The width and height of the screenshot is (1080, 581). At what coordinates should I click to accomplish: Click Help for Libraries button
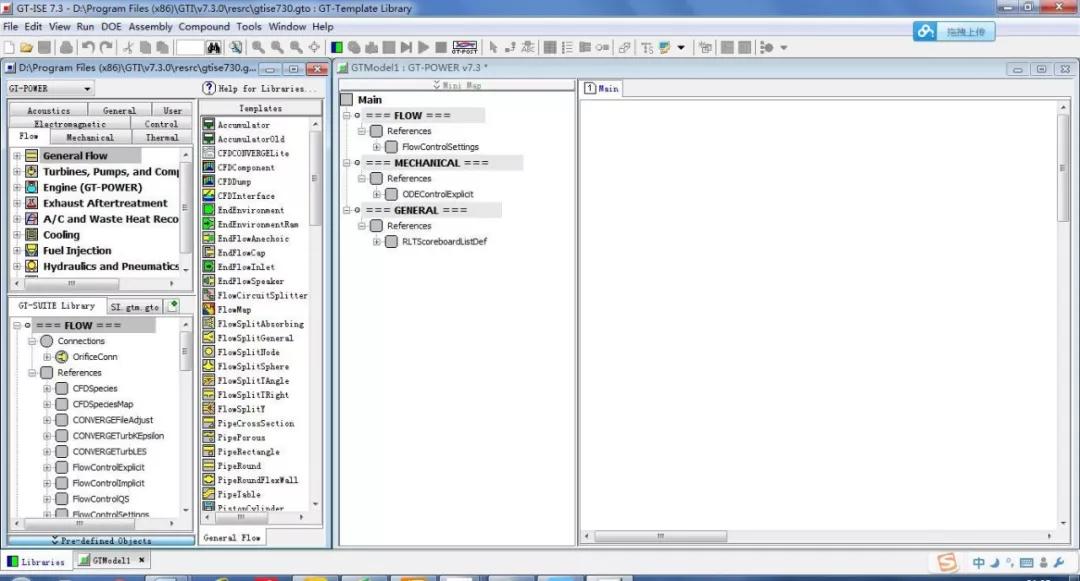point(258,89)
